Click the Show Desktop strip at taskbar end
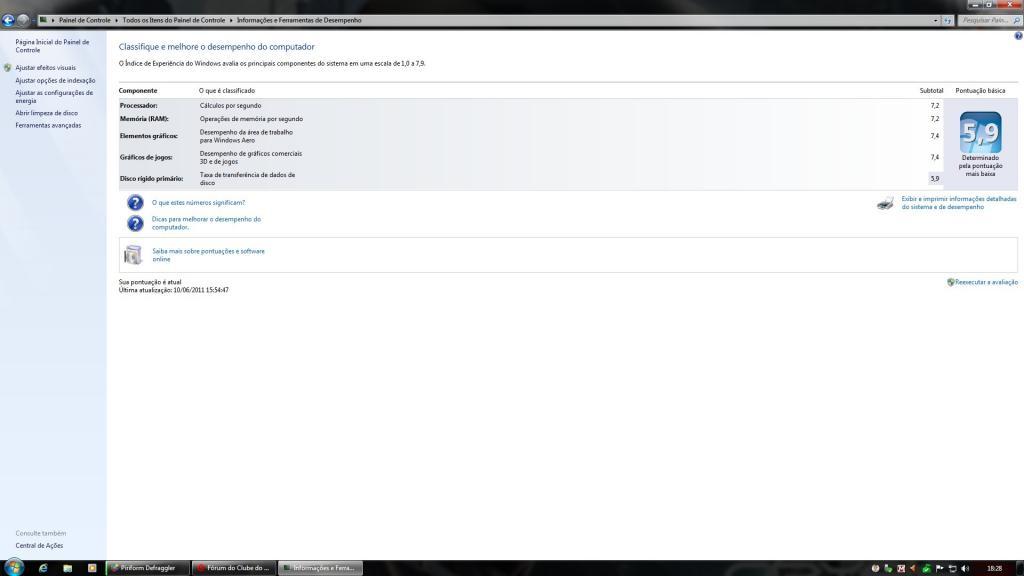Image resolution: width=1024 pixels, height=576 pixels. [1020, 568]
